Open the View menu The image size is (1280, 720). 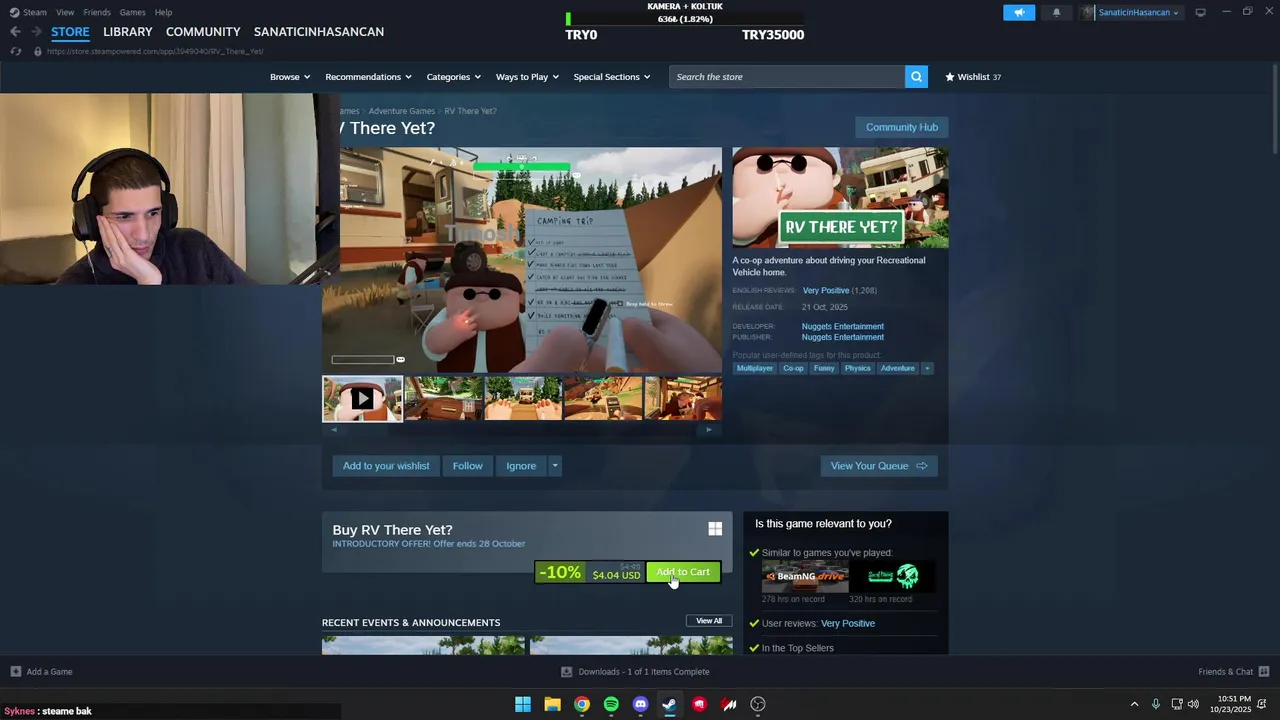point(65,12)
